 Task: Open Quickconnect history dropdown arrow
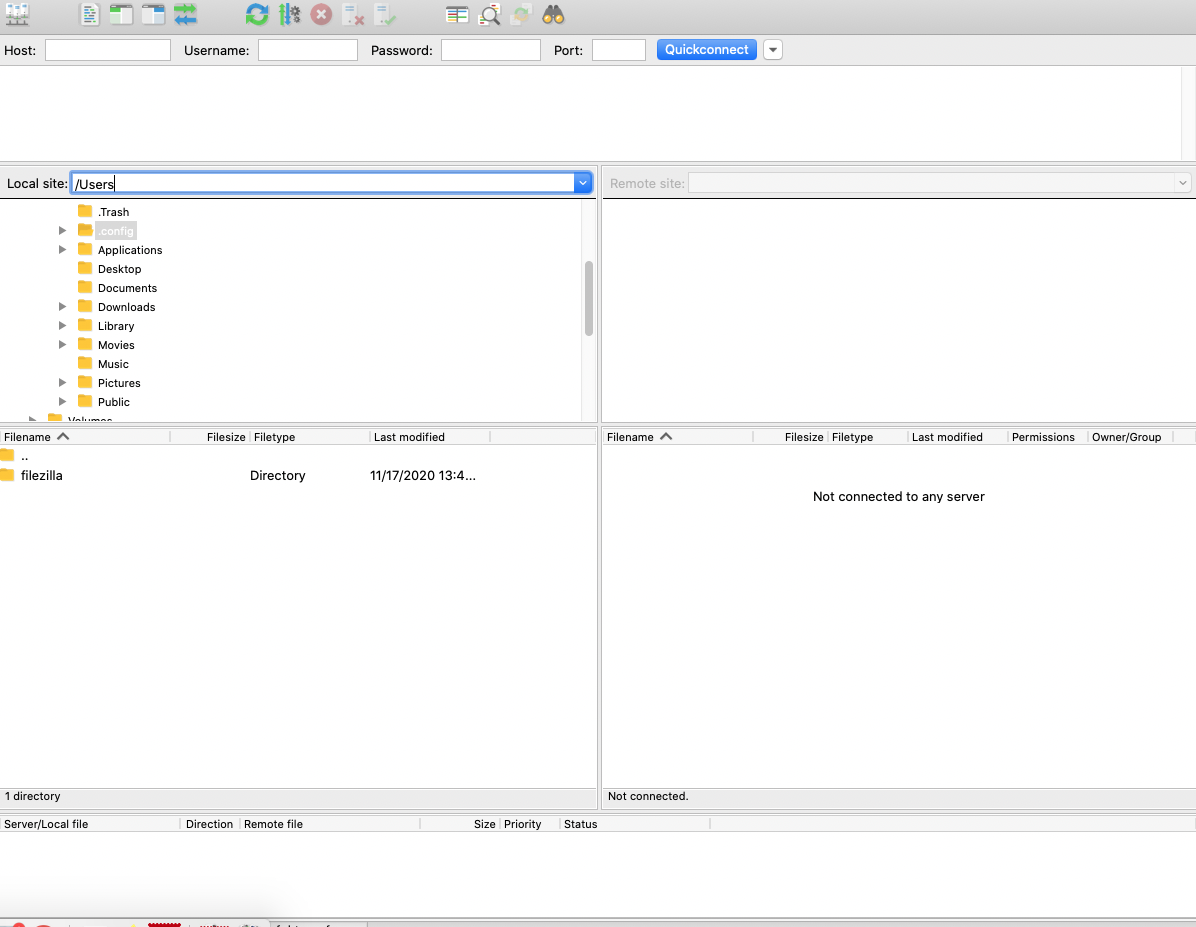(x=772, y=50)
